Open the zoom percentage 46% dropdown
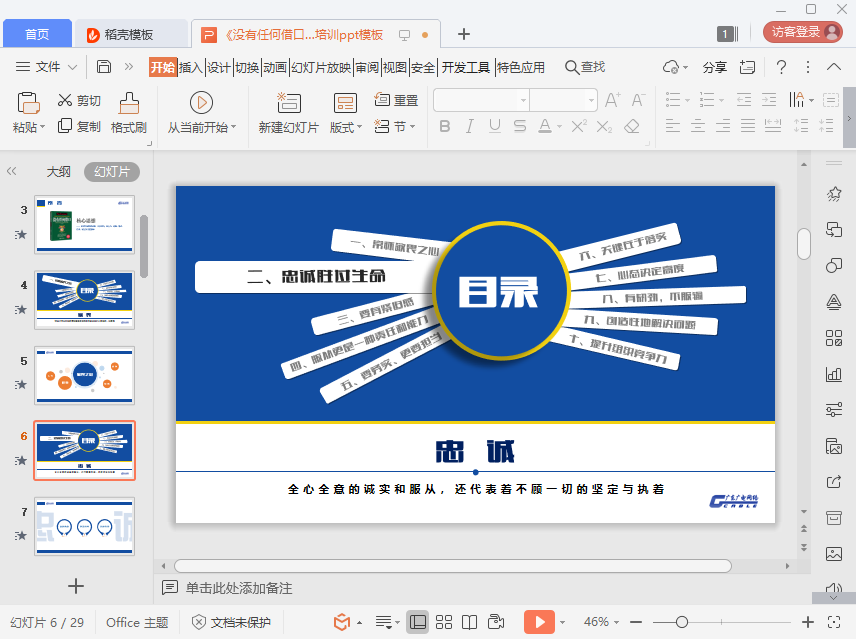The height and width of the screenshot is (639, 856). (601, 622)
